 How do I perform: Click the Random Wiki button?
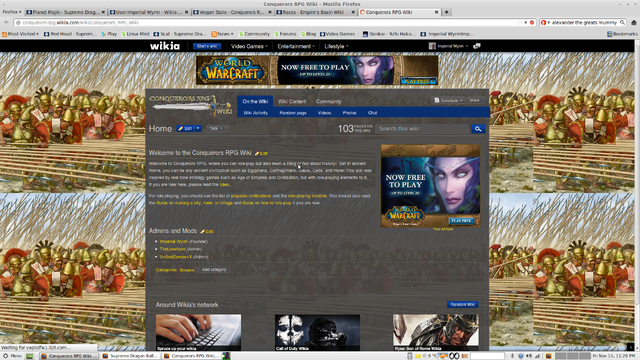(x=462, y=304)
